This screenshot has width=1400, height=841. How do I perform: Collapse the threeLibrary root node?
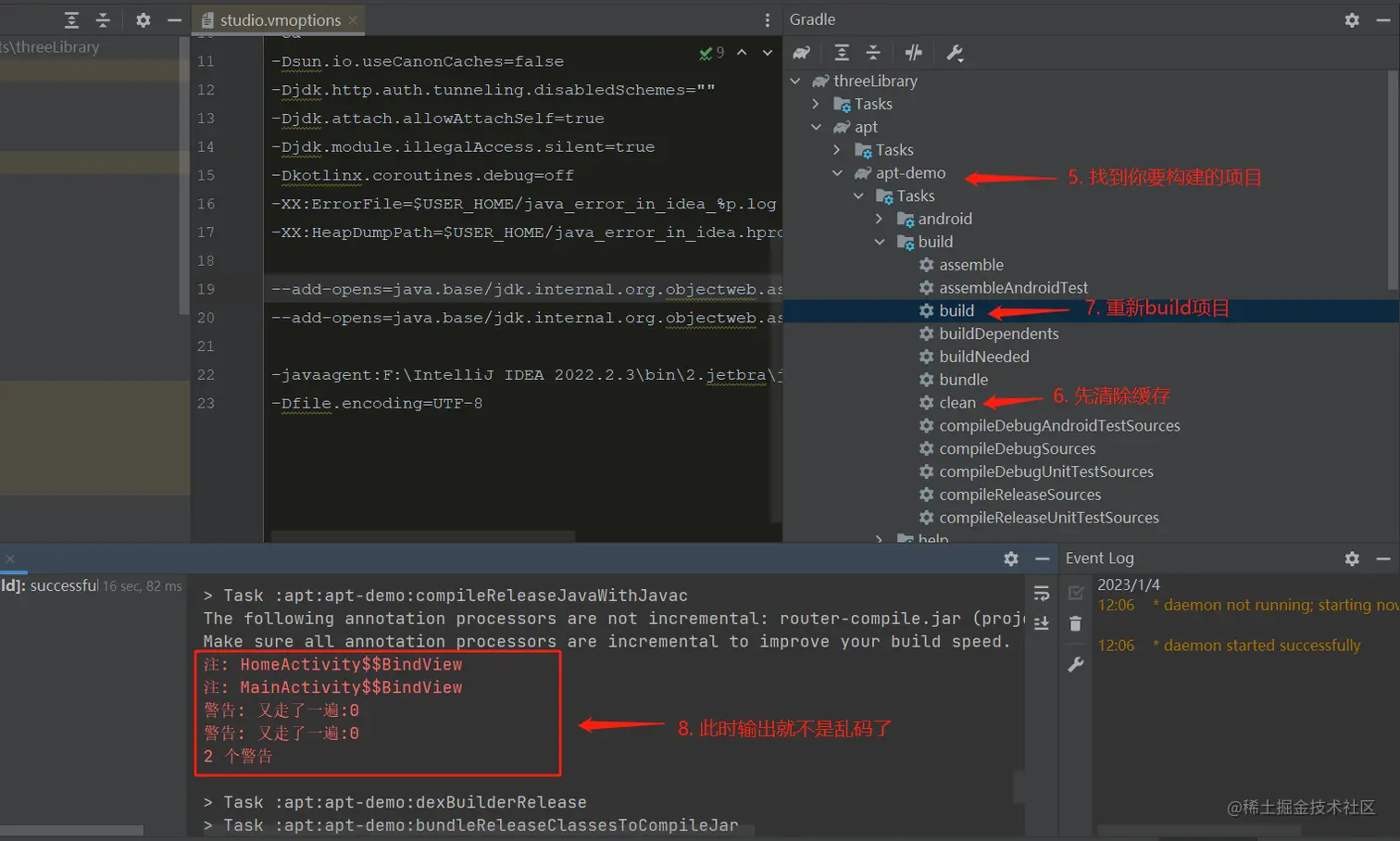[795, 81]
